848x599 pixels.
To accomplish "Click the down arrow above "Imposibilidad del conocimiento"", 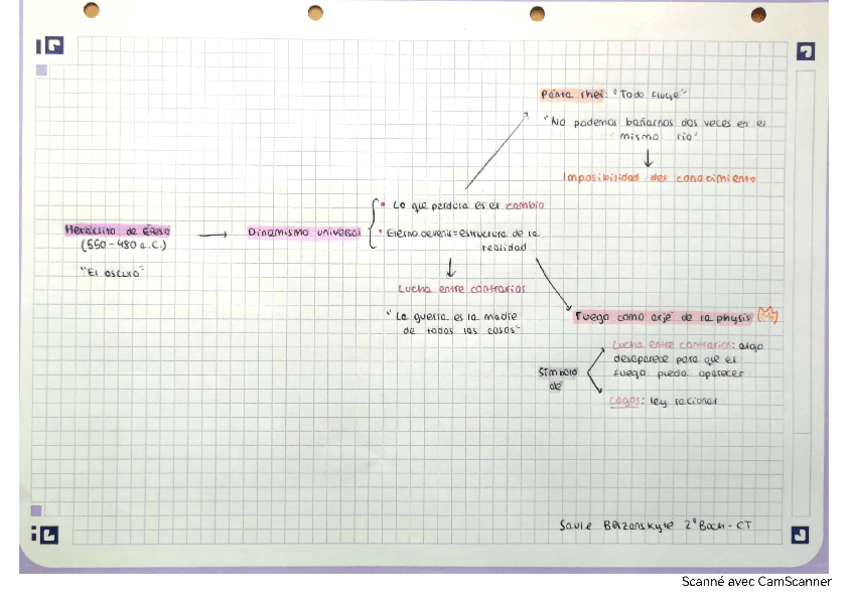I will [x=648, y=158].
